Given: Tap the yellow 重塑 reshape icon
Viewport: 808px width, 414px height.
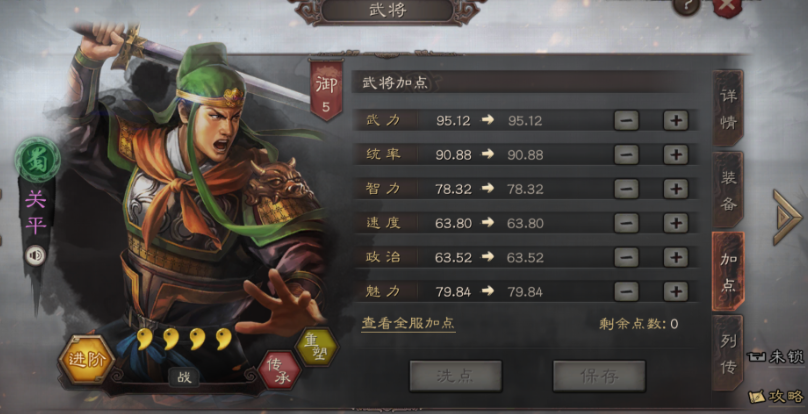Looking at the screenshot, I should click(x=317, y=346).
